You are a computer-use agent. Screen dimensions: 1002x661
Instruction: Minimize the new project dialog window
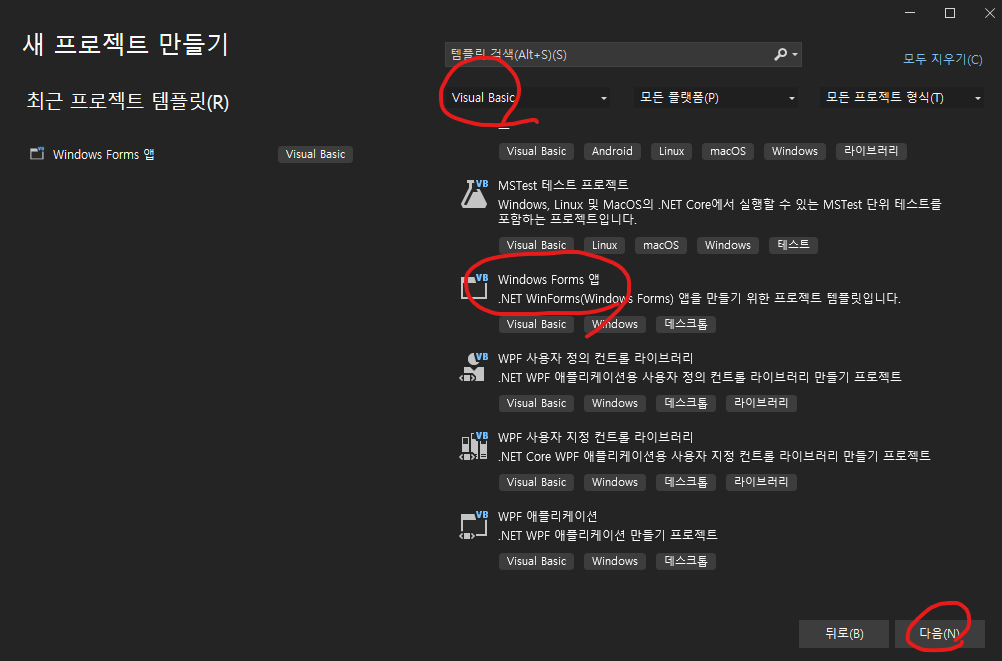pyautogui.click(x=910, y=13)
